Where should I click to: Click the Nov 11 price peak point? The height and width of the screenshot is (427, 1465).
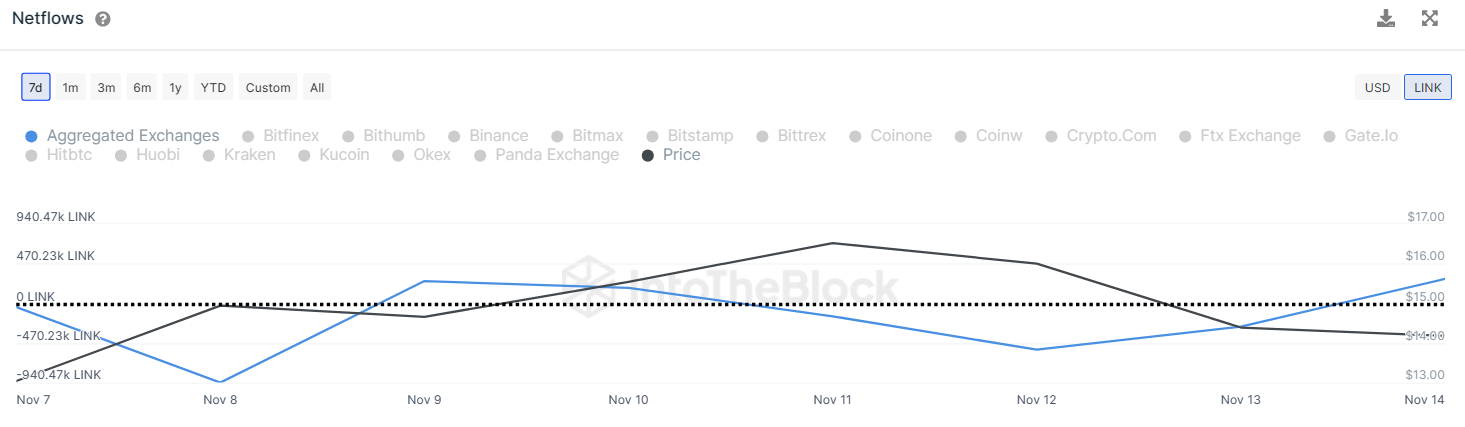[x=832, y=243]
